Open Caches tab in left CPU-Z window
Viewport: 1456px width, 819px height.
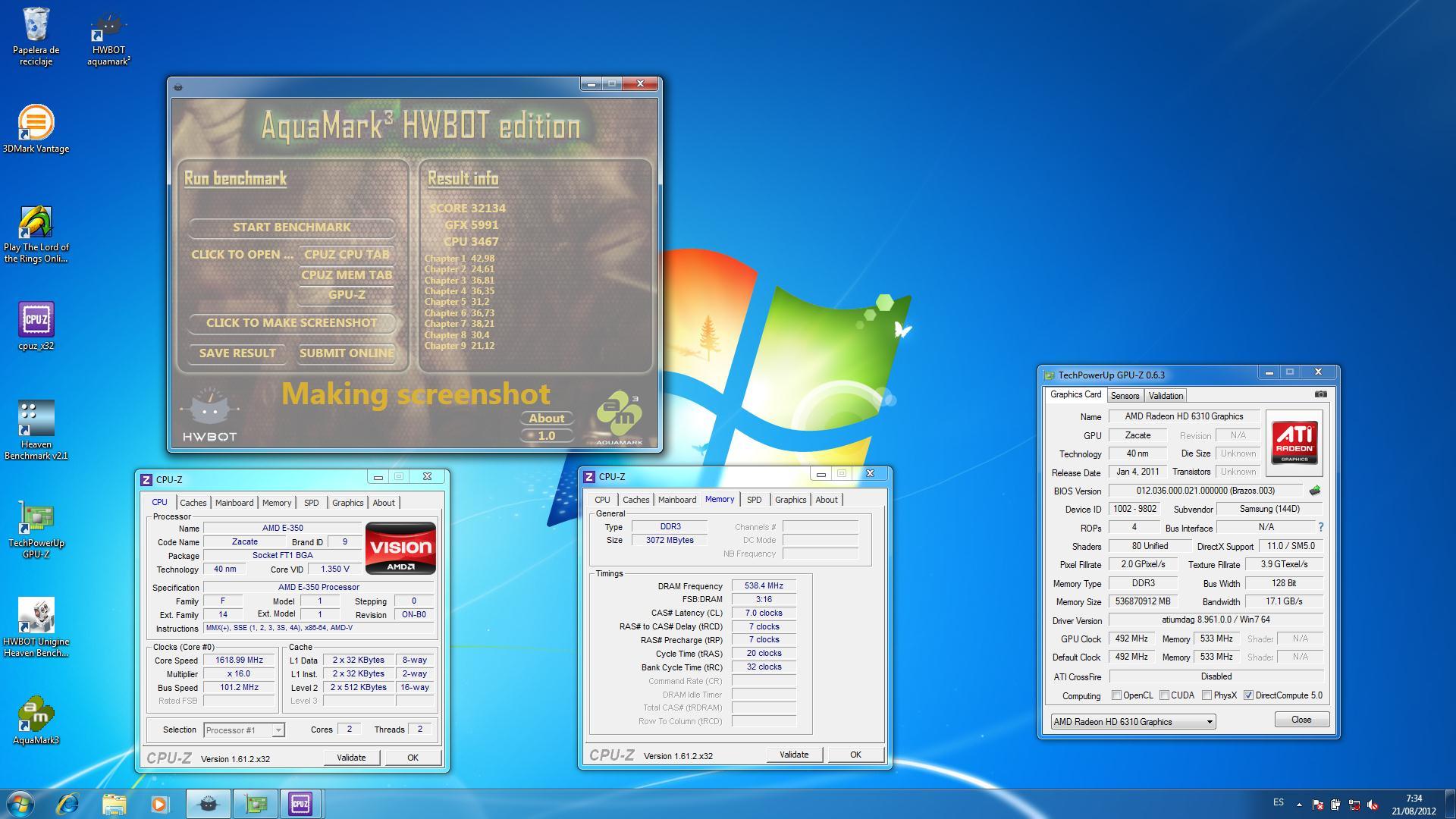pos(193,503)
